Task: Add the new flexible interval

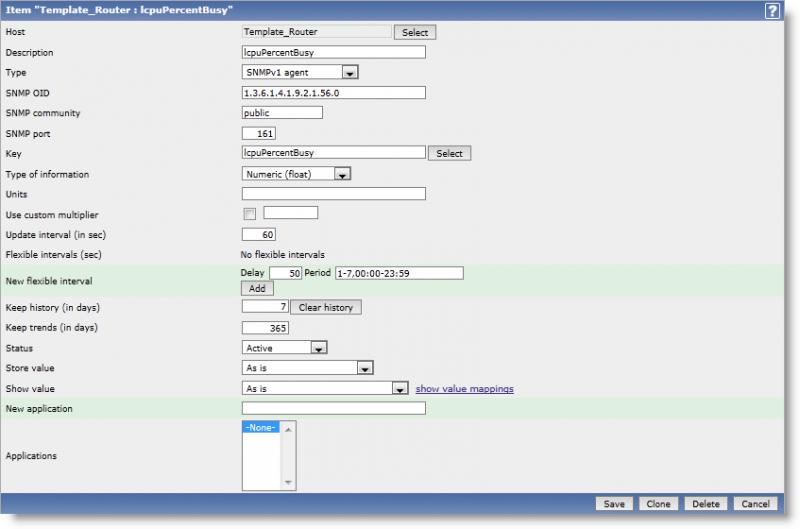Action: coord(257,288)
